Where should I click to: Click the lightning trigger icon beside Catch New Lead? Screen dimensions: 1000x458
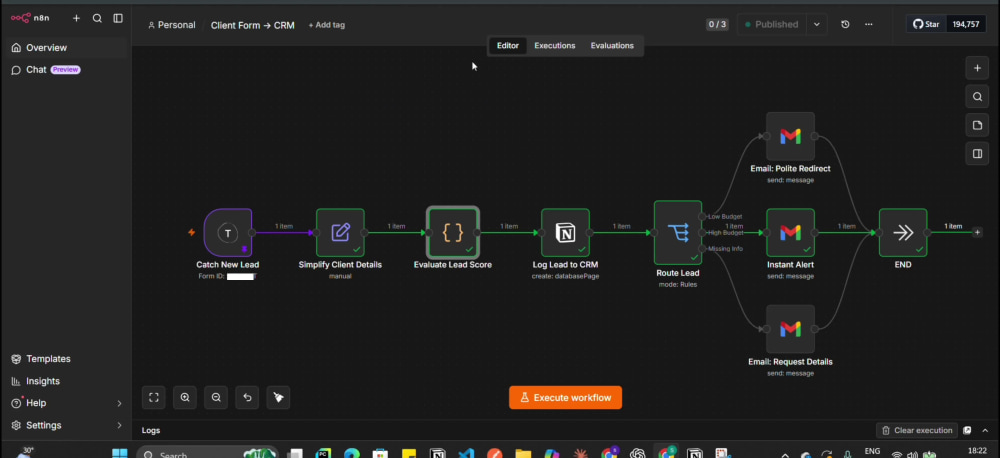click(x=191, y=233)
